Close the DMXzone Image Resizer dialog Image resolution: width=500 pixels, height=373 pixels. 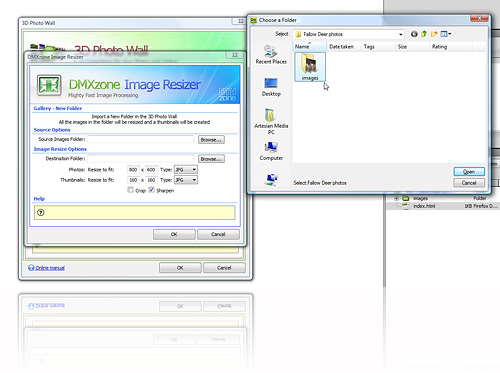pyautogui.click(x=235, y=55)
